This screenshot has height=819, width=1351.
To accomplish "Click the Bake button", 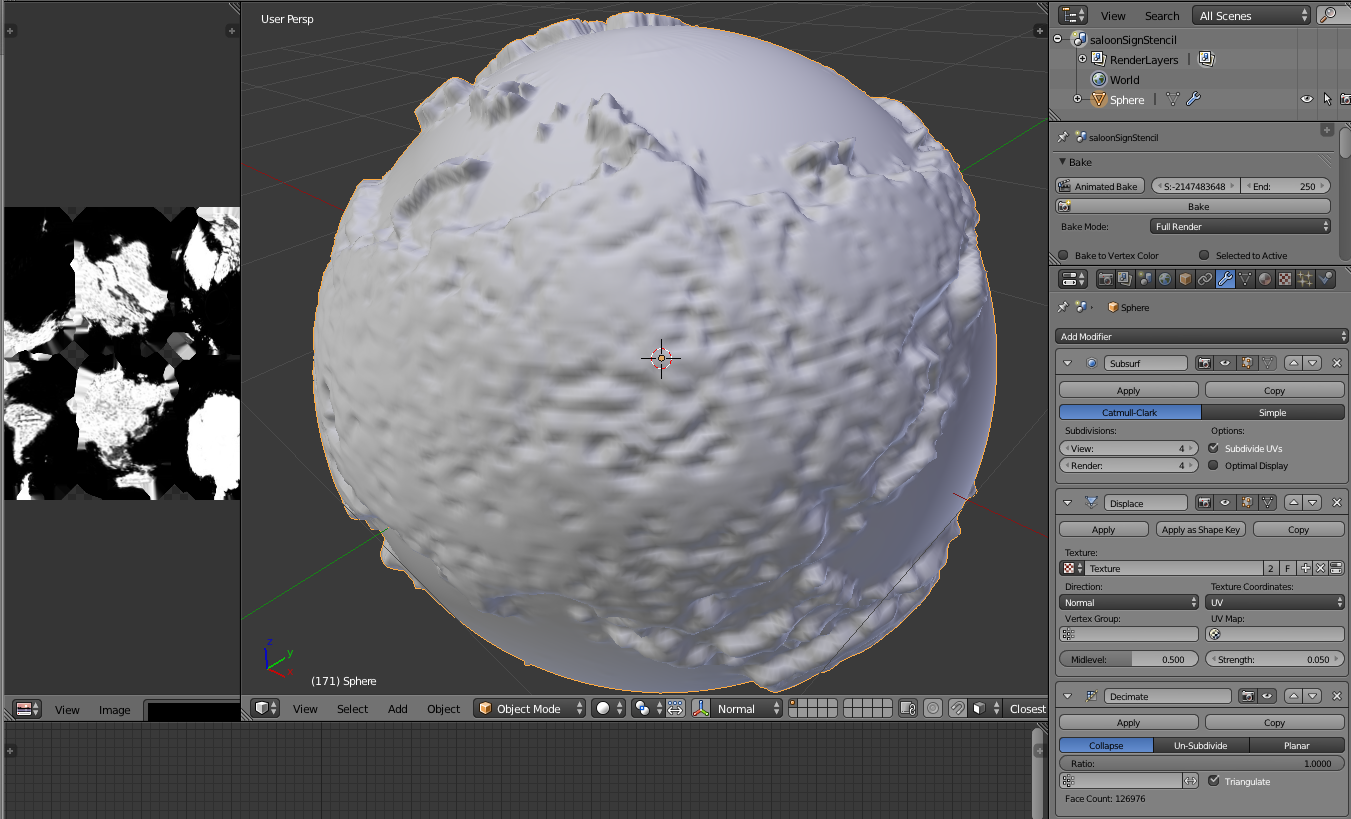I will (x=1193, y=206).
